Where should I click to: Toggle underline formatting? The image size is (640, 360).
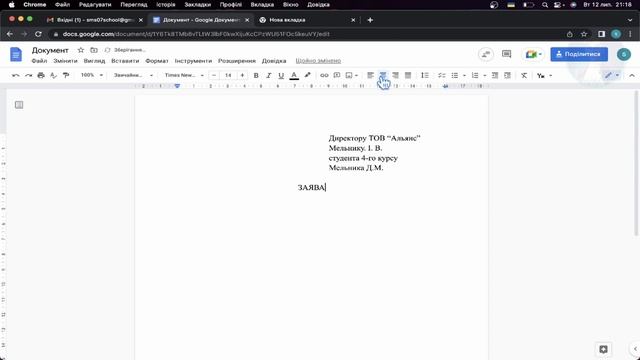point(281,76)
